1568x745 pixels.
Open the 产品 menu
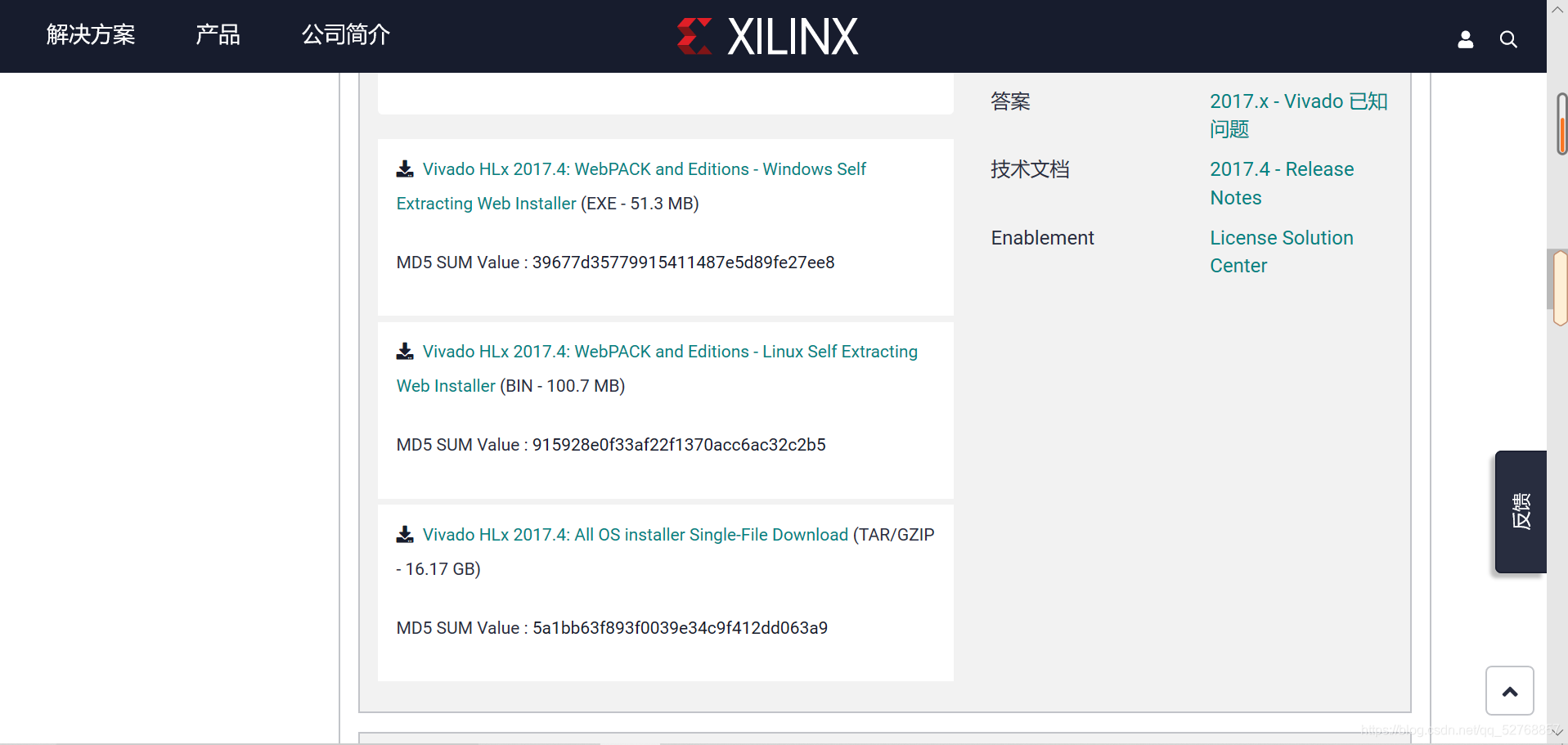(218, 34)
